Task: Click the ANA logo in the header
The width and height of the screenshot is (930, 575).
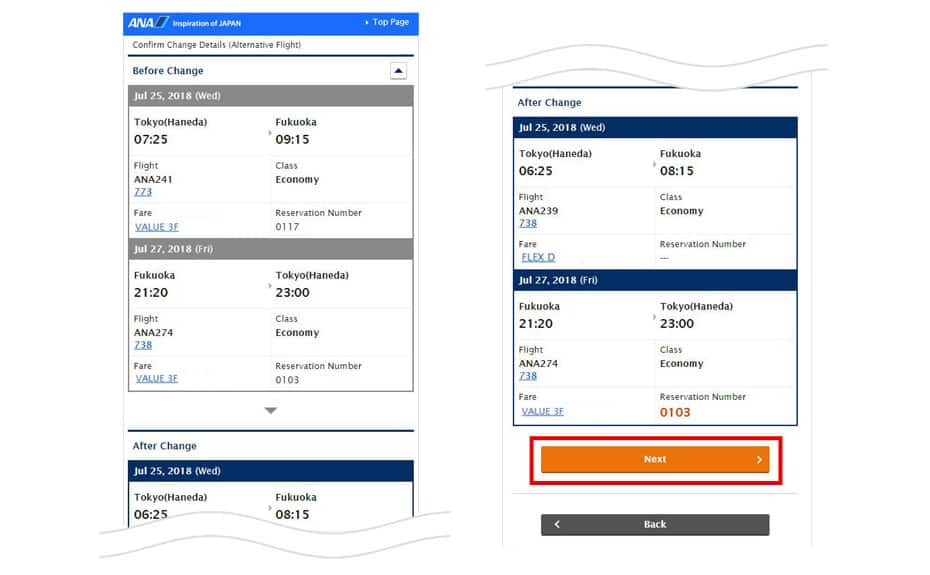Action: click(149, 22)
